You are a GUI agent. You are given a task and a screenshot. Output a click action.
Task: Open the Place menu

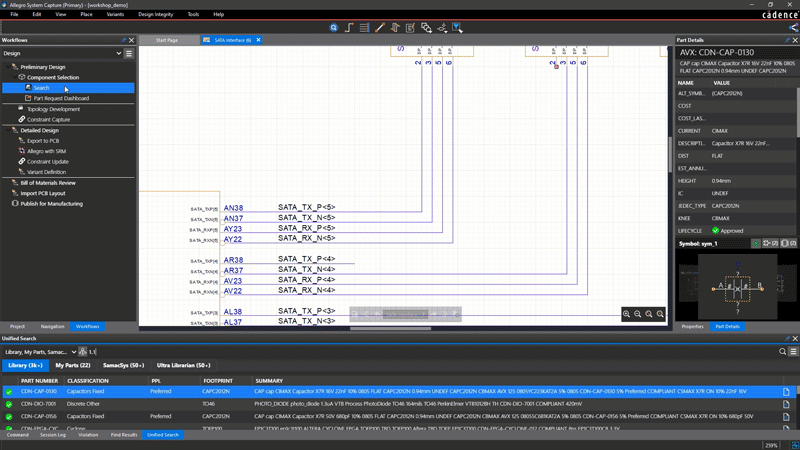click(x=86, y=14)
